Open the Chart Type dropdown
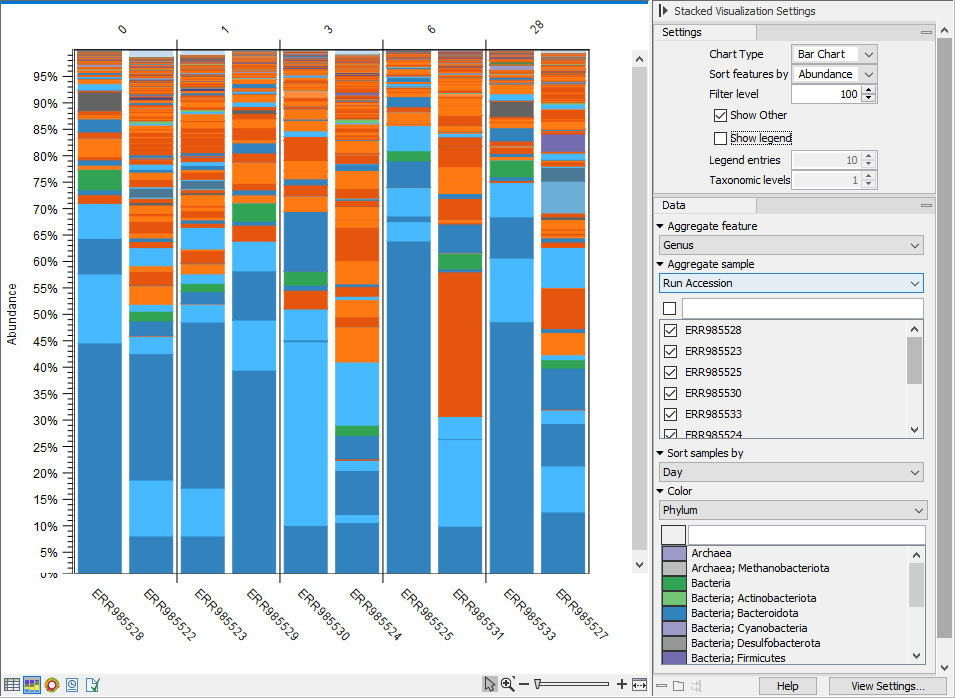Image resolution: width=955 pixels, height=698 pixels. [833, 54]
